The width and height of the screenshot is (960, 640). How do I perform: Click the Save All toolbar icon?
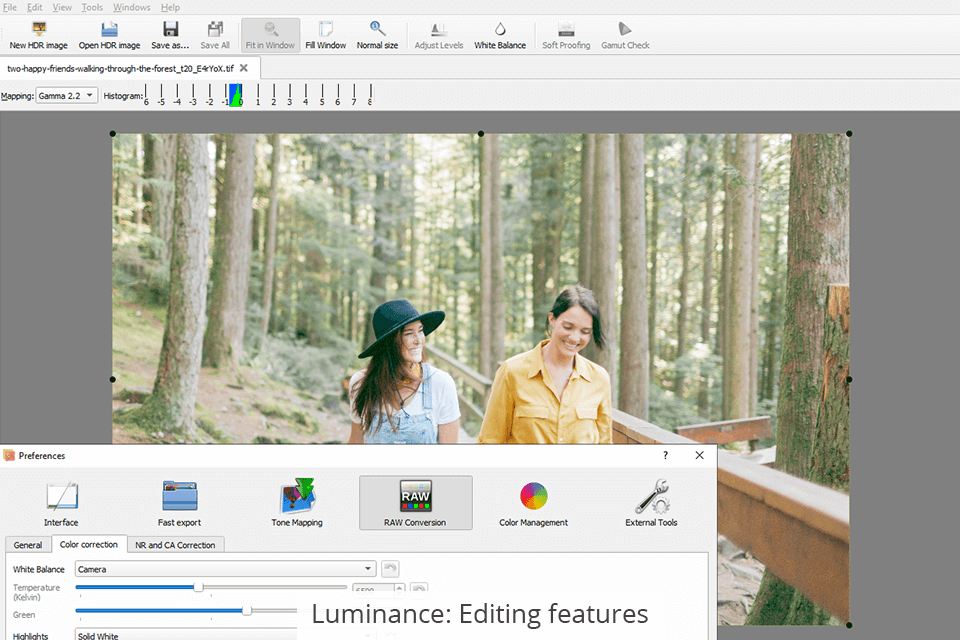(x=215, y=36)
